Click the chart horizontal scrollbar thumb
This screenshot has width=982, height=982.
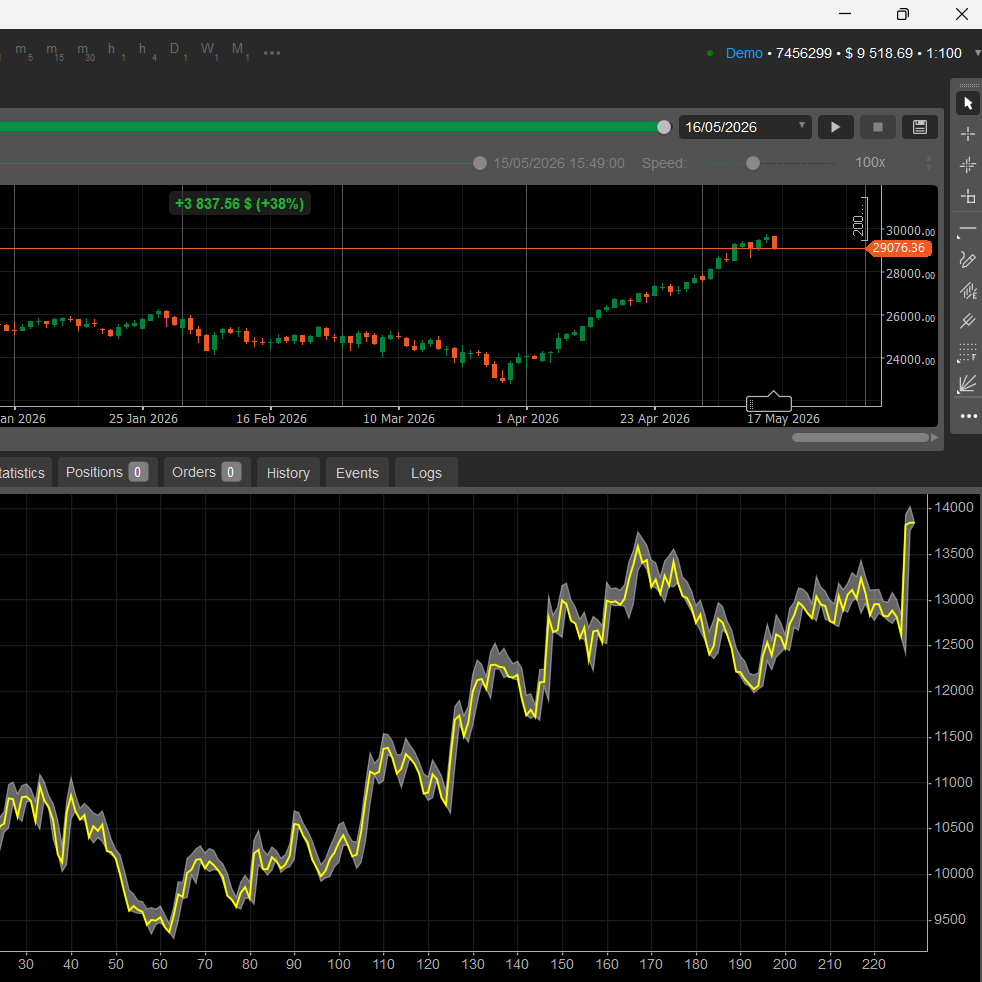point(860,438)
